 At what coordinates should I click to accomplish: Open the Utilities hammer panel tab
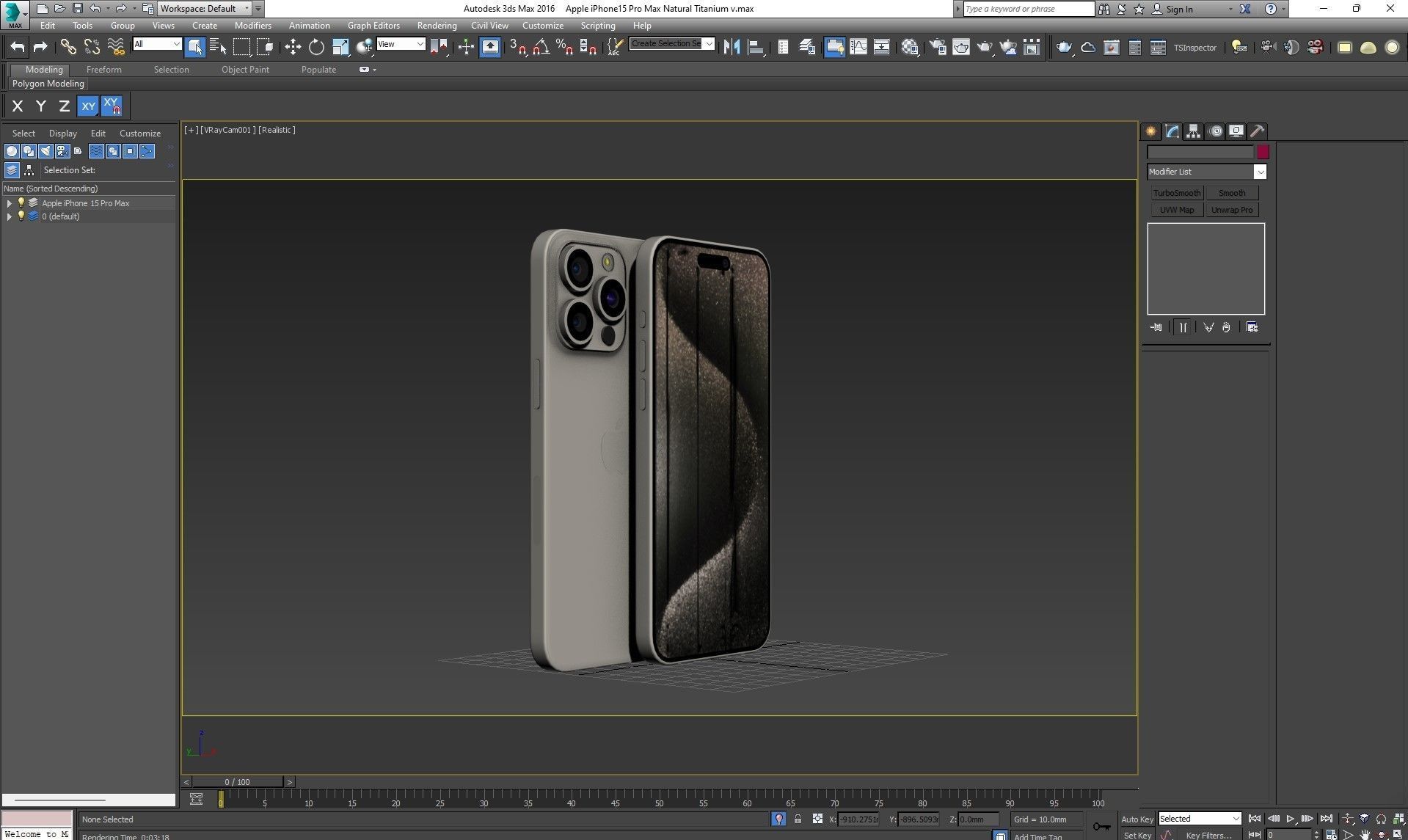(1258, 131)
